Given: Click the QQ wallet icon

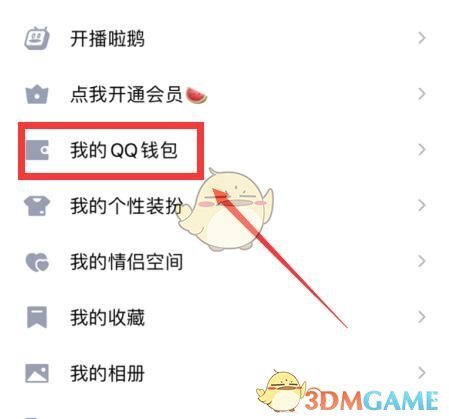Looking at the screenshot, I should pyautogui.click(x=37, y=150).
